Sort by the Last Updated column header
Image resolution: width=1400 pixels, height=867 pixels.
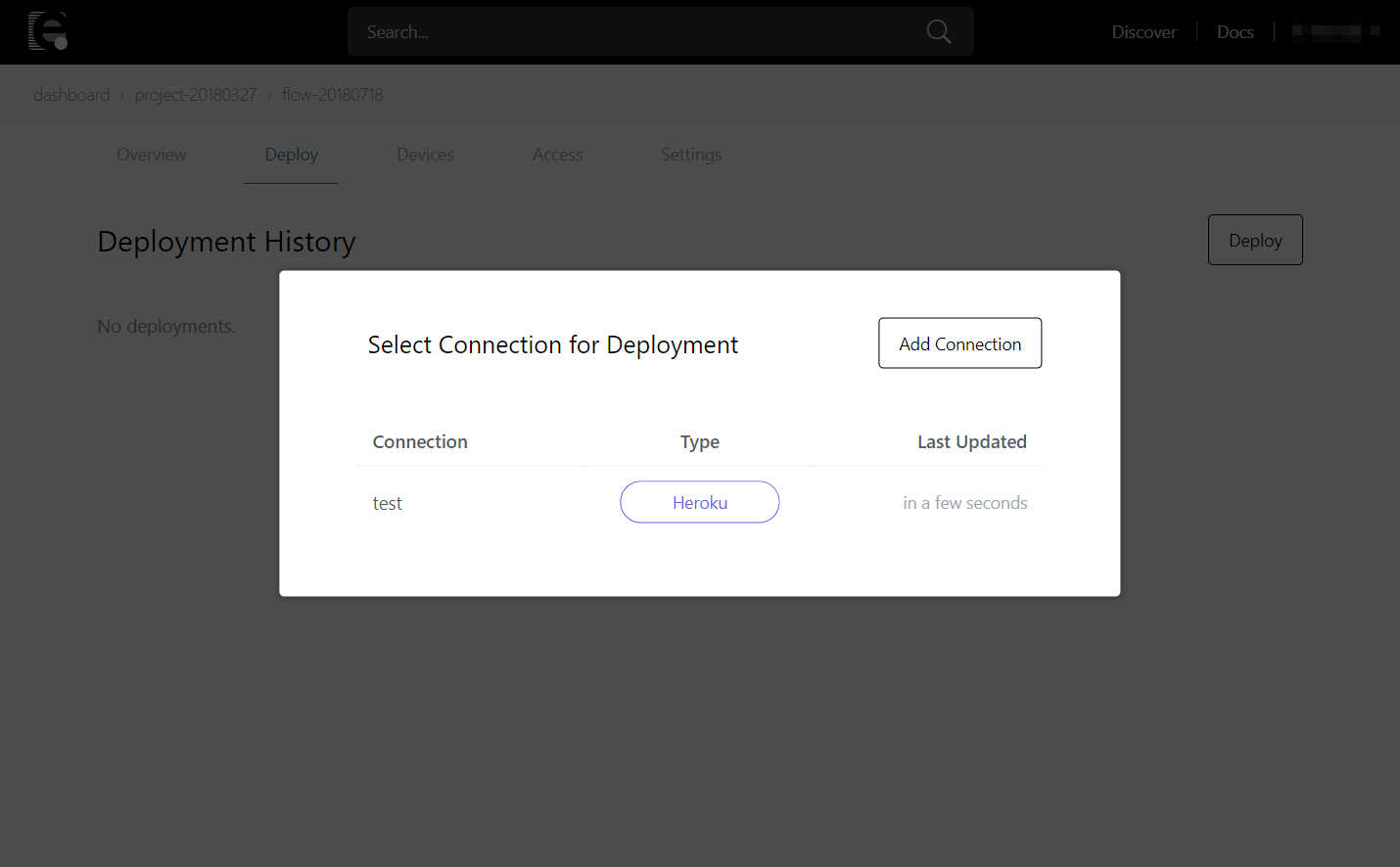click(971, 441)
